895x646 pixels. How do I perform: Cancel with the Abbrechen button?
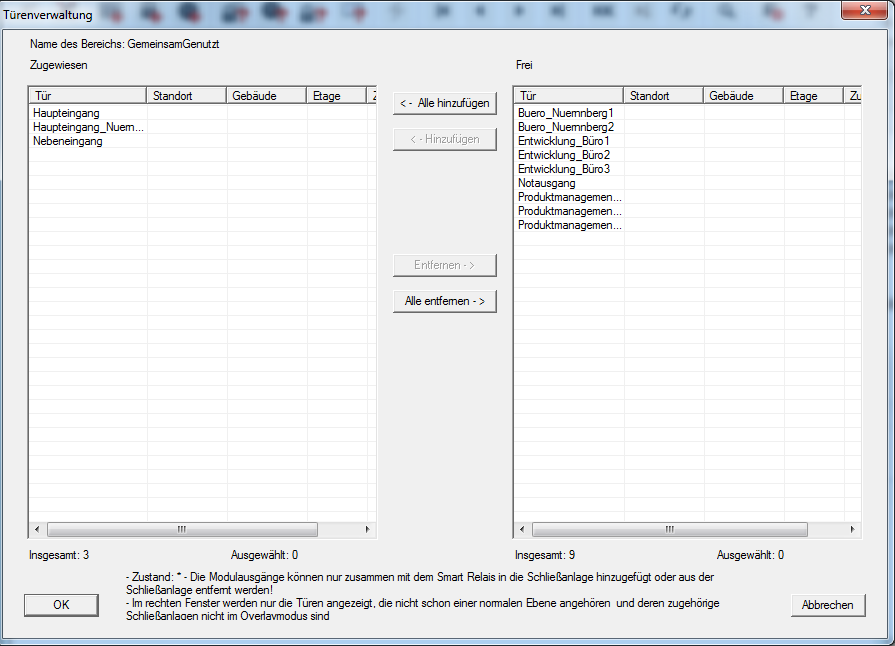click(827, 605)
